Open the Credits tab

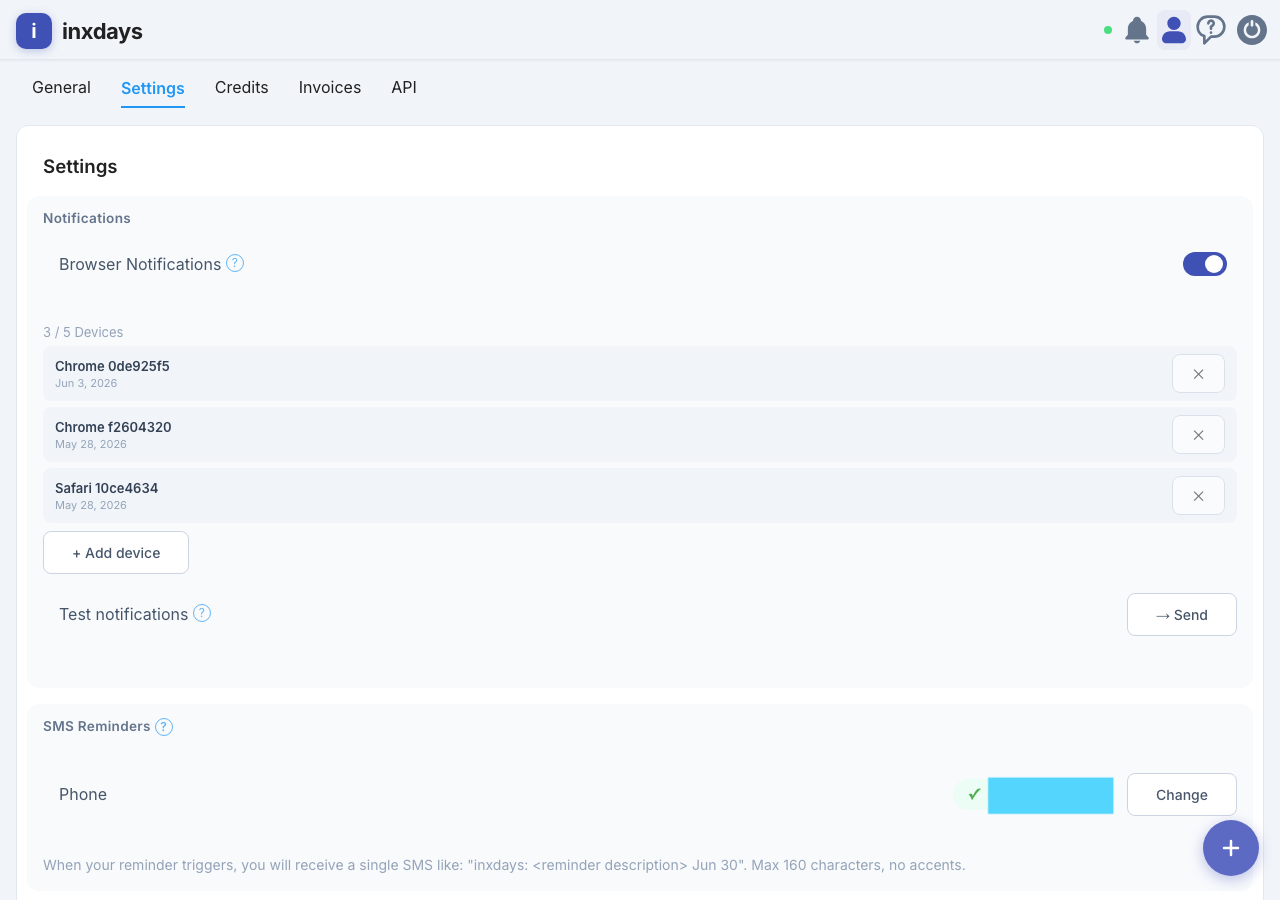coord(242,88)
